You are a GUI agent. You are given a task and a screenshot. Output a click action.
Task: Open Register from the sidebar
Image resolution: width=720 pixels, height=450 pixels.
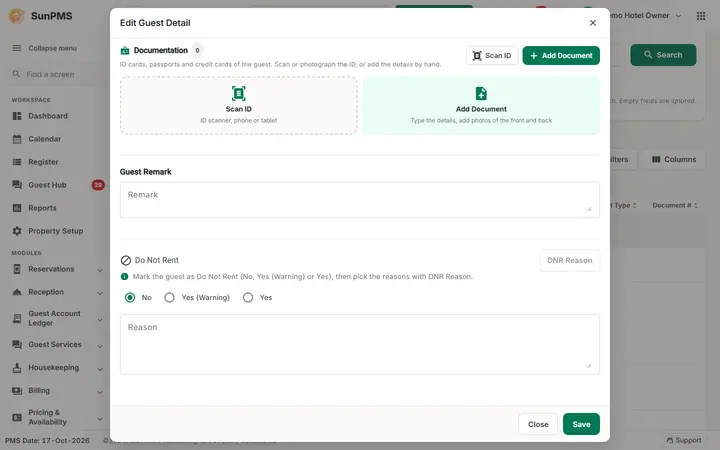point(43,162)
